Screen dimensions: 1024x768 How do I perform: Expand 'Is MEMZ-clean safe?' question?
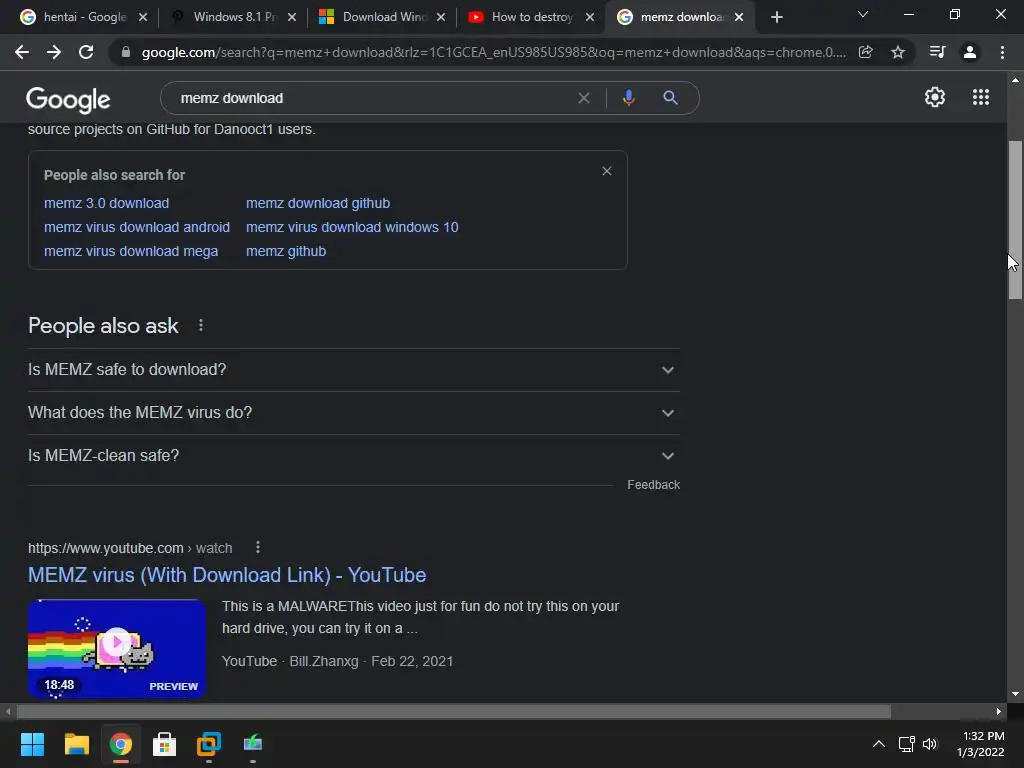(x=353, y=456)
